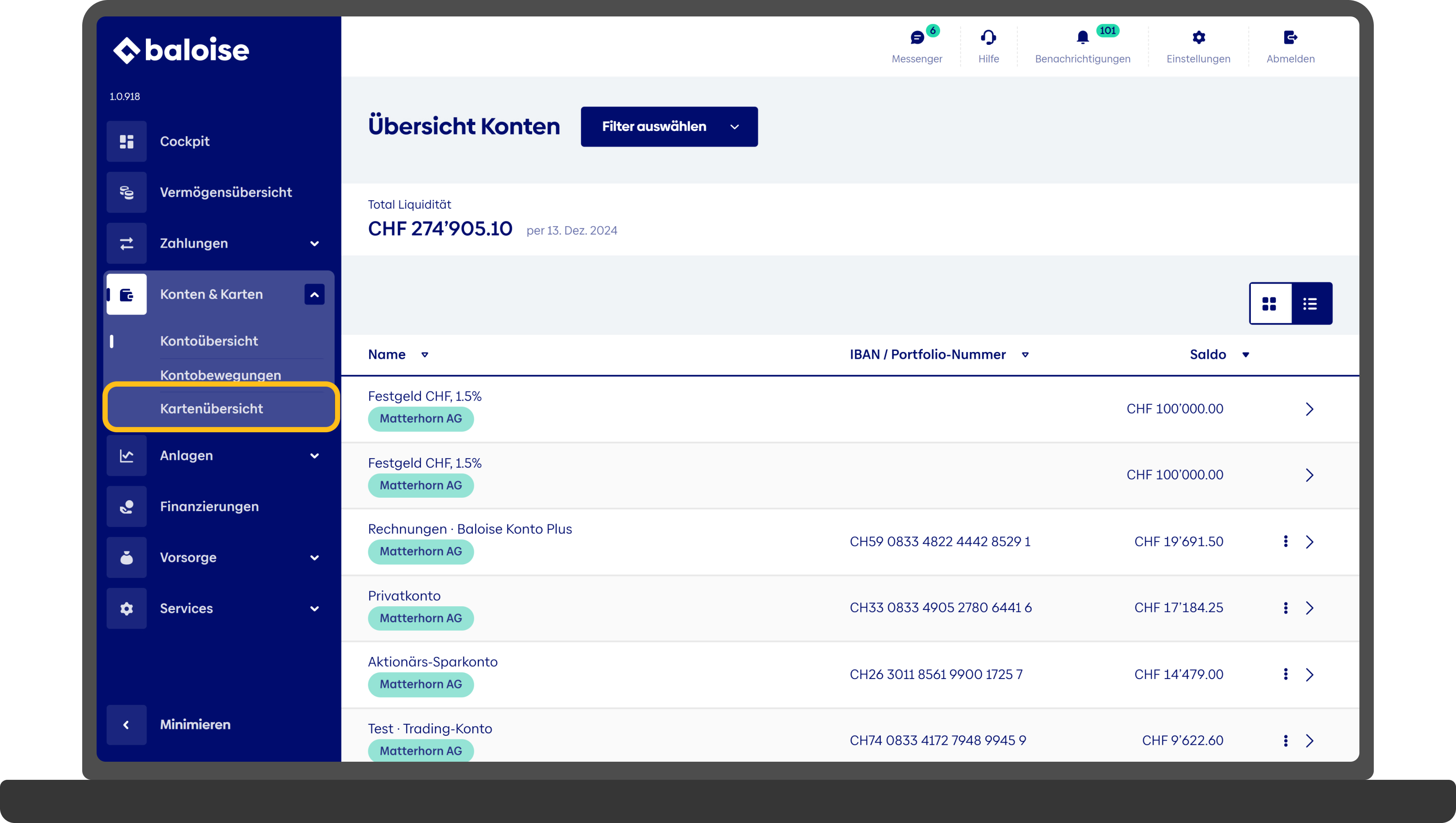Select Kartenübersicht in the sidebar
This screenshot has height=823, width=1456.
[211, 408]
